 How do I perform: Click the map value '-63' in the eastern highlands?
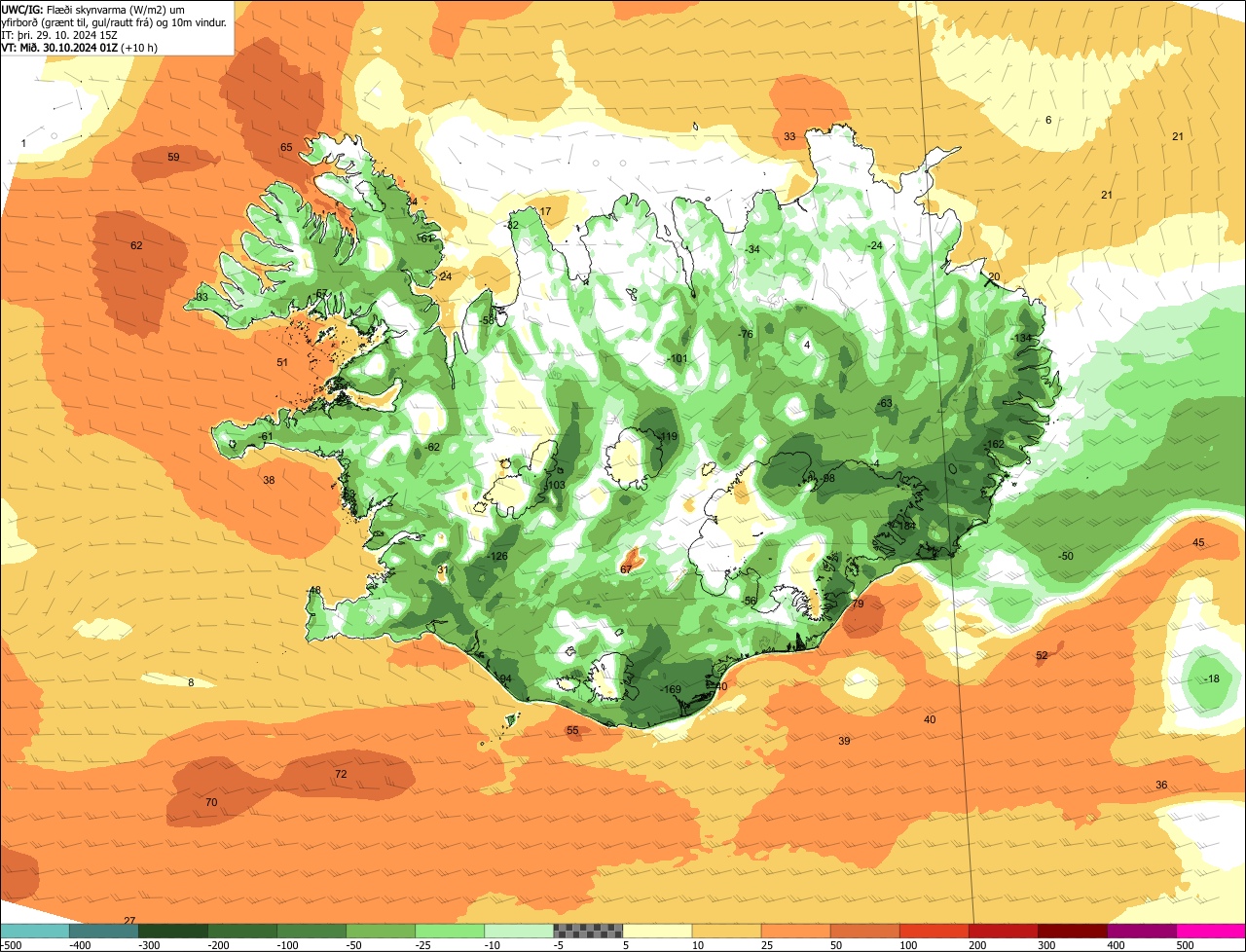[x=884, y=403]
